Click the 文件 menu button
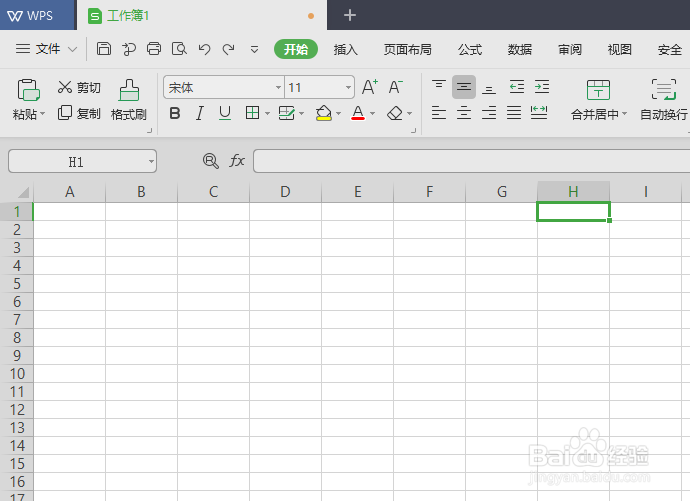690x501 pixels. [47, 49]
